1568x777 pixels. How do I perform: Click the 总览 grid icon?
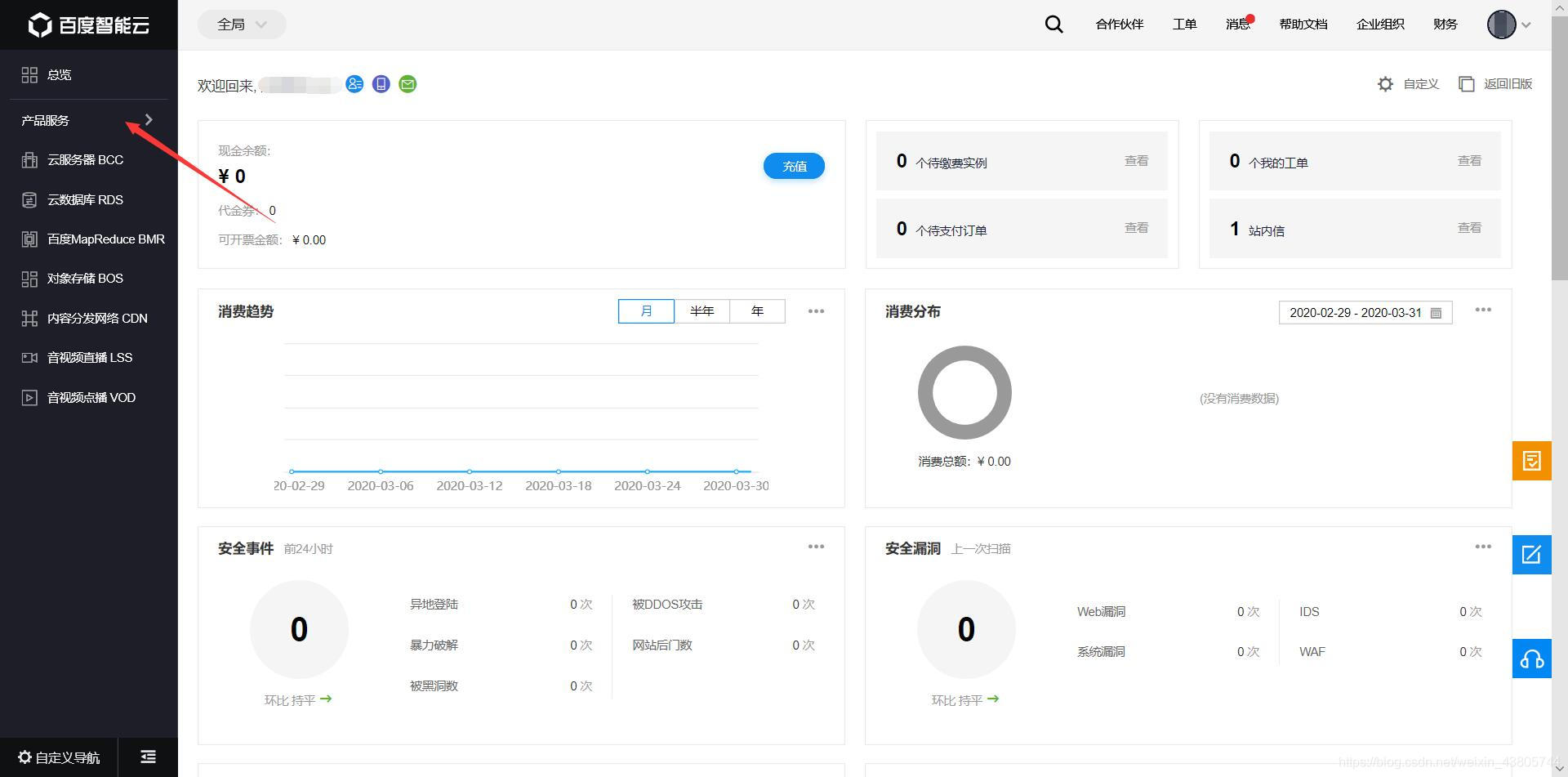point(29,75)
